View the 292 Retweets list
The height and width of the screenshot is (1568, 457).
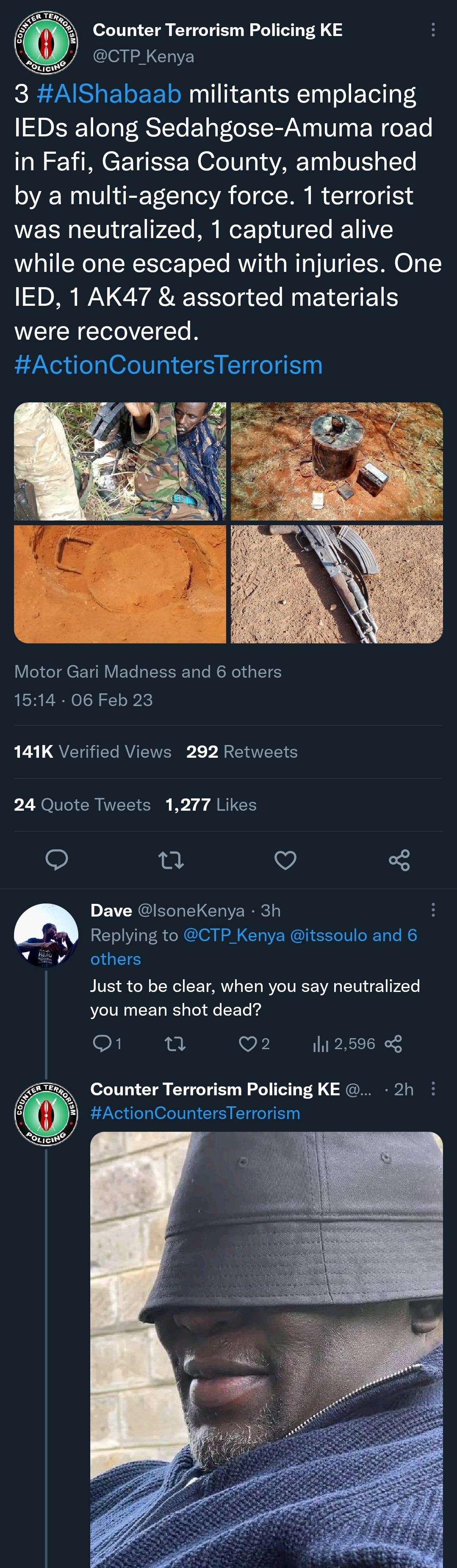click(x=241, y=752)
